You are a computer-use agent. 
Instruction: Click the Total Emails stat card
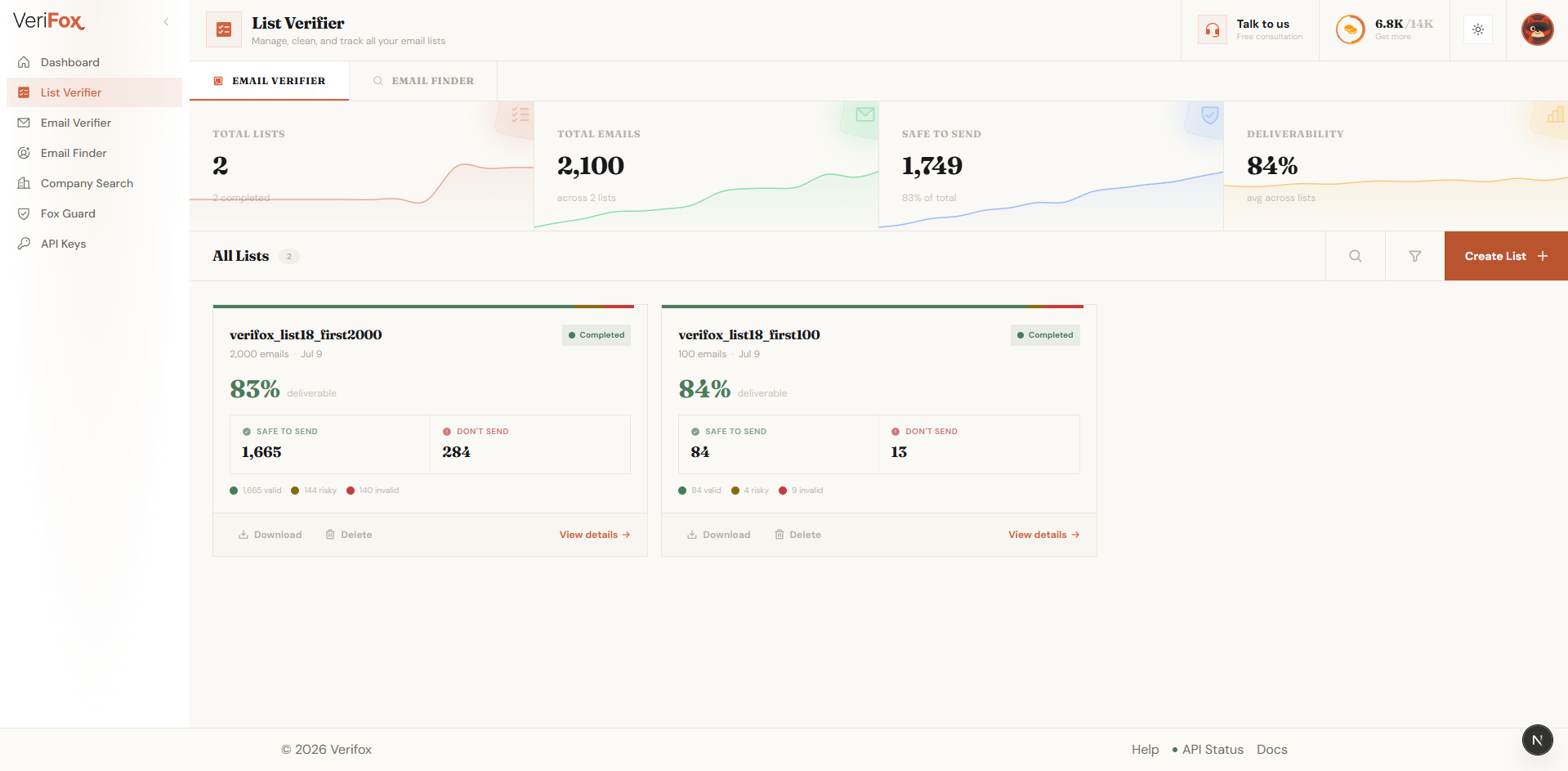coord(707,166)
